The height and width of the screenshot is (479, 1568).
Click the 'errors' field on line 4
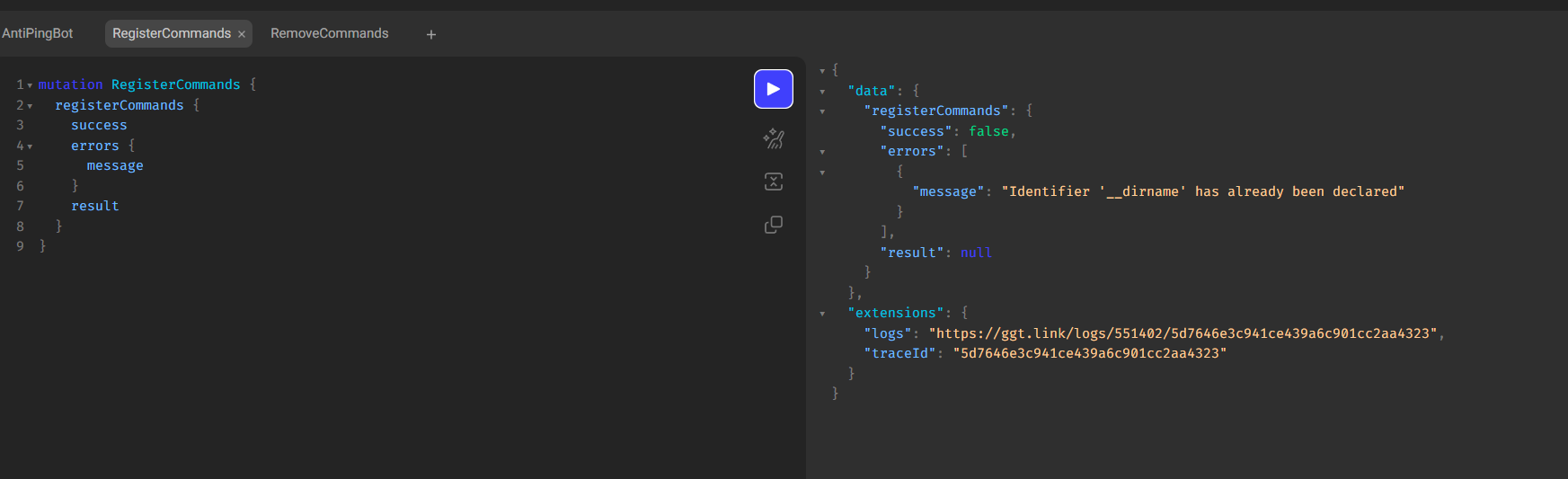tap(95, 146)
